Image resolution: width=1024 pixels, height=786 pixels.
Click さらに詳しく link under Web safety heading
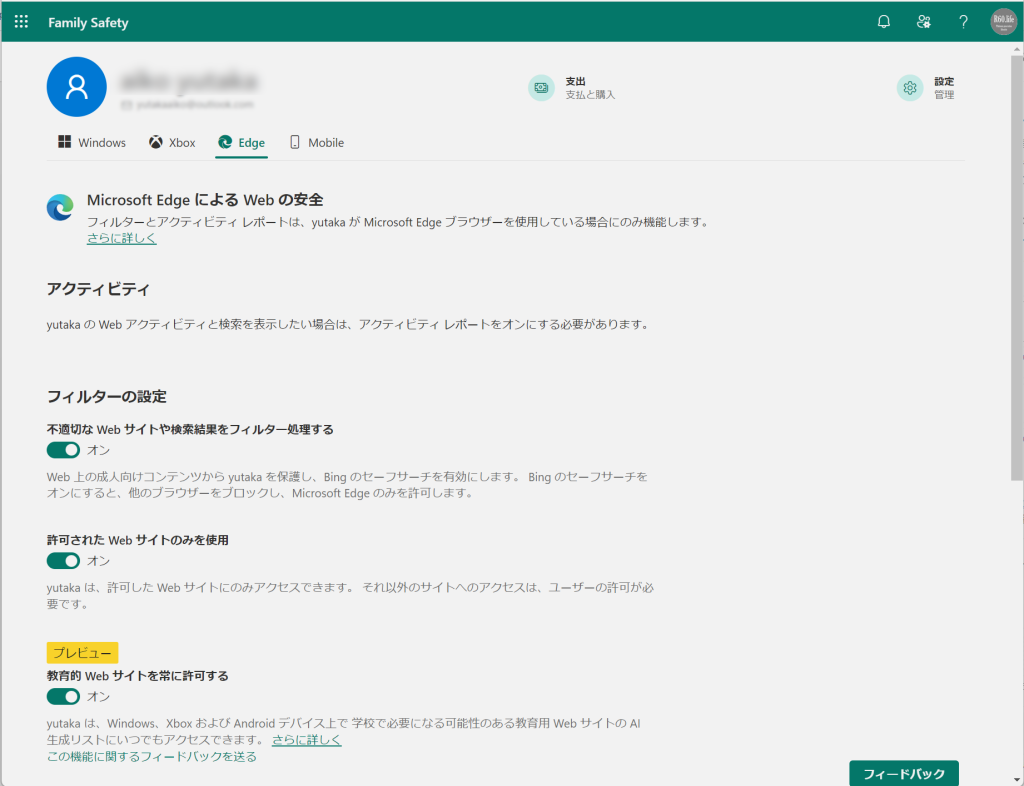(121, 239)
